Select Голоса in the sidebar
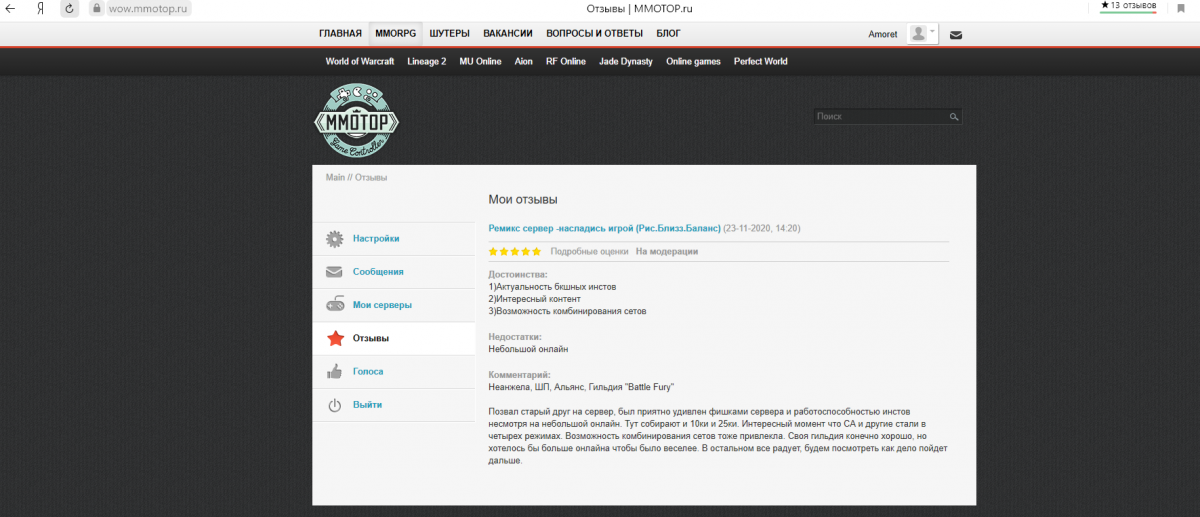Viewport: 1200px width, 517px height. (x=367, y=371)
